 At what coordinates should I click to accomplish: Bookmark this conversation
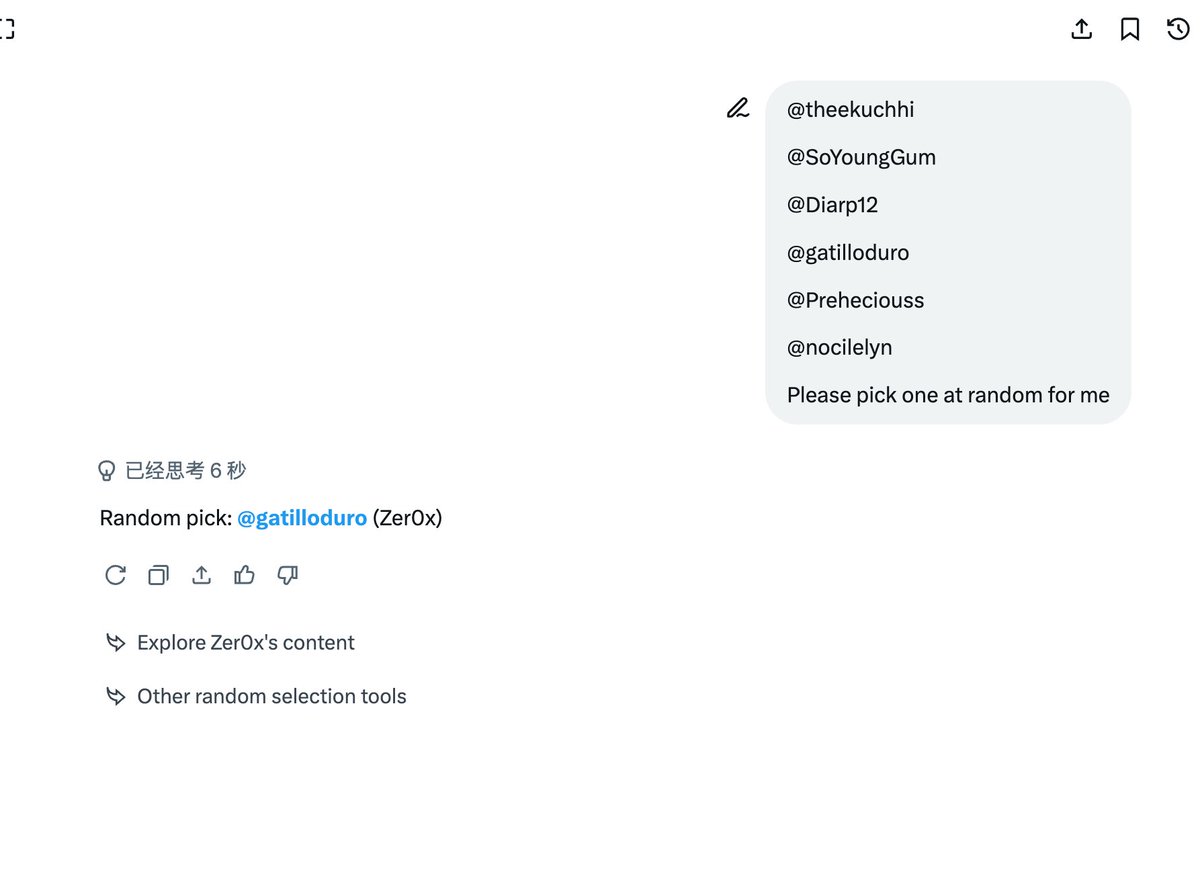1130,29
